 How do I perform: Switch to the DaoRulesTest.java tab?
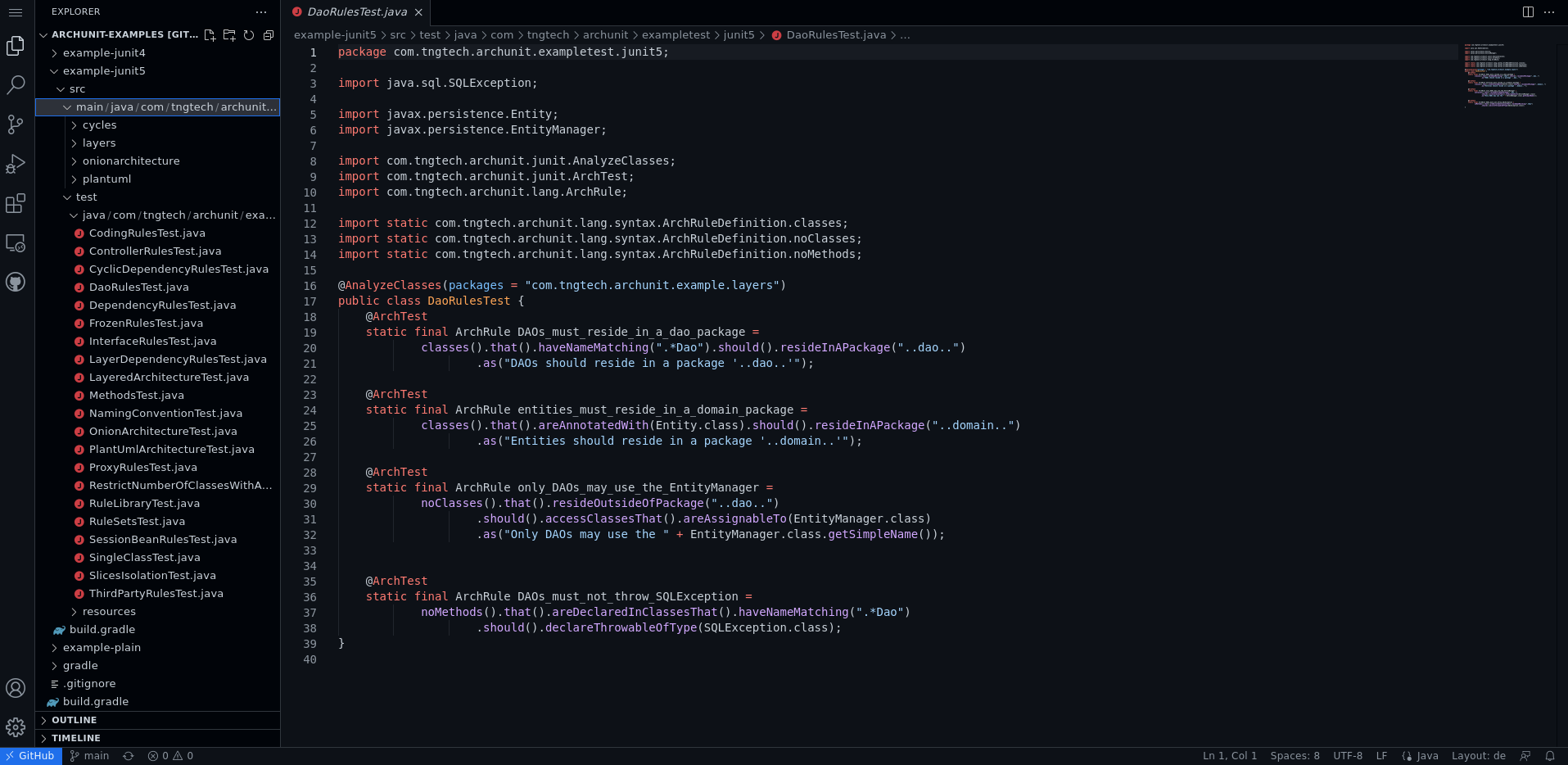pyautogui.click(x=356, y=12)
